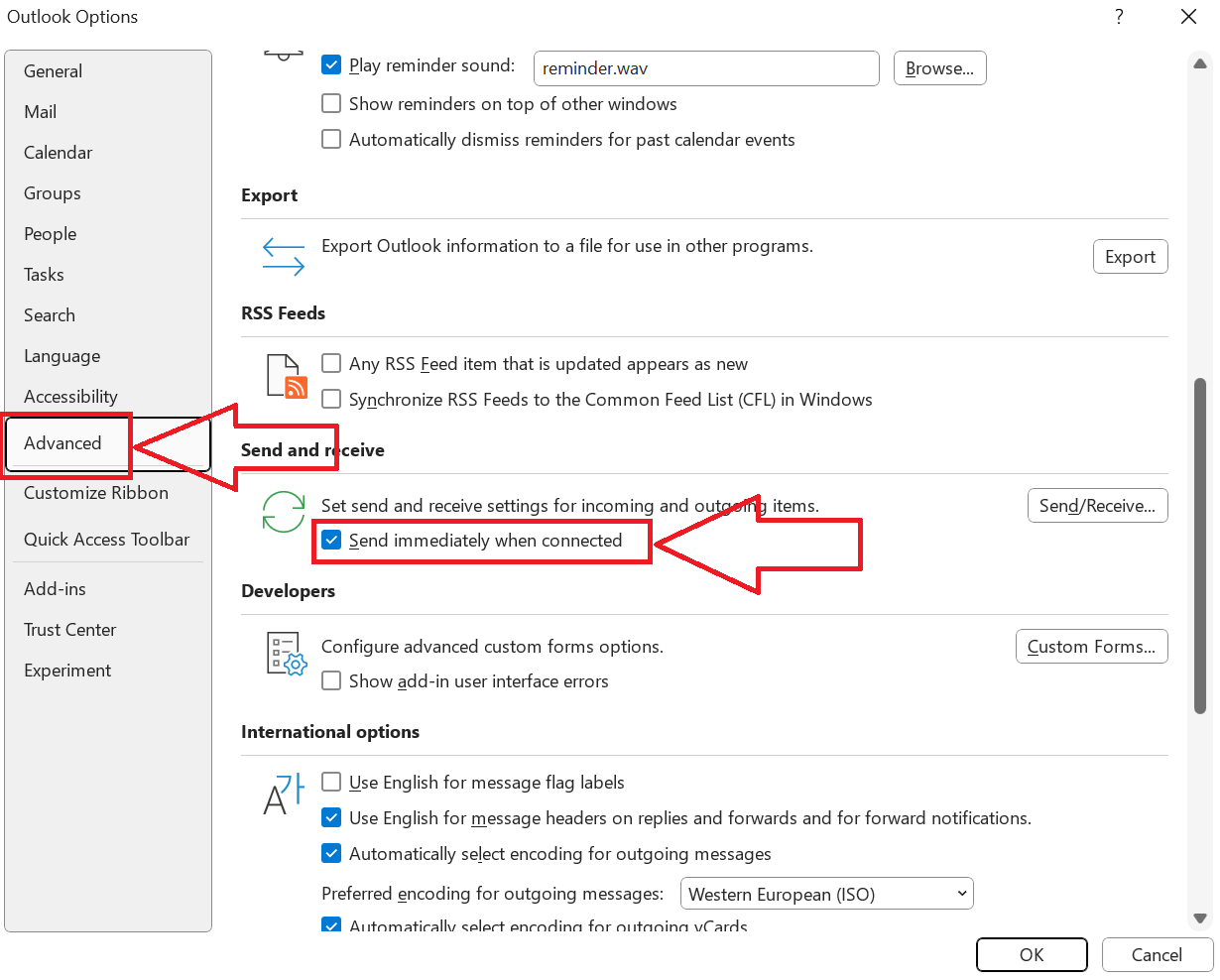The height and width of the screenshot is (980, 1220).
Task: Click the Cancel button
Action: pos(1158,955)
